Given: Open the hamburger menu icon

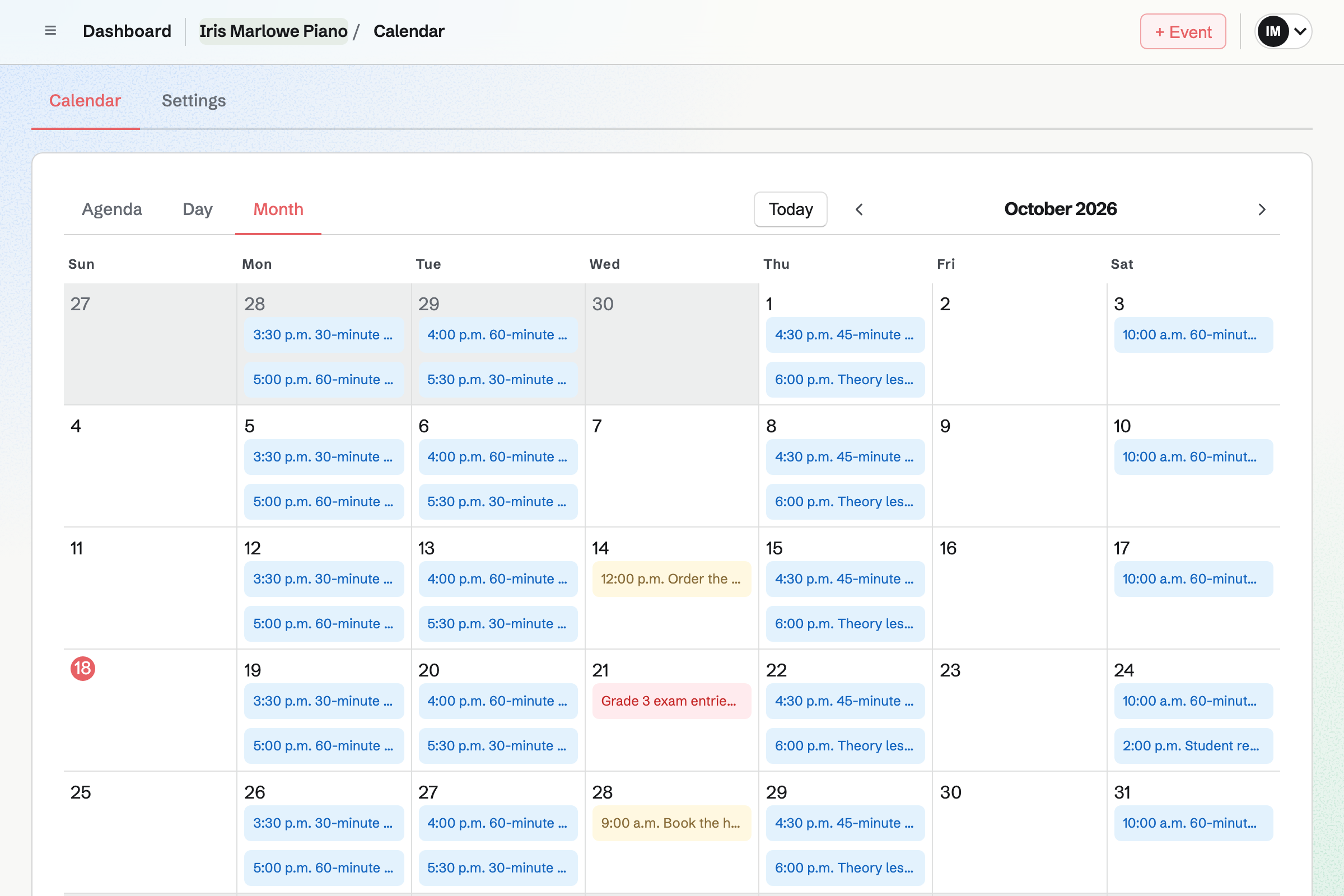Looking at the screenshot, I should (x=50, y=31).
